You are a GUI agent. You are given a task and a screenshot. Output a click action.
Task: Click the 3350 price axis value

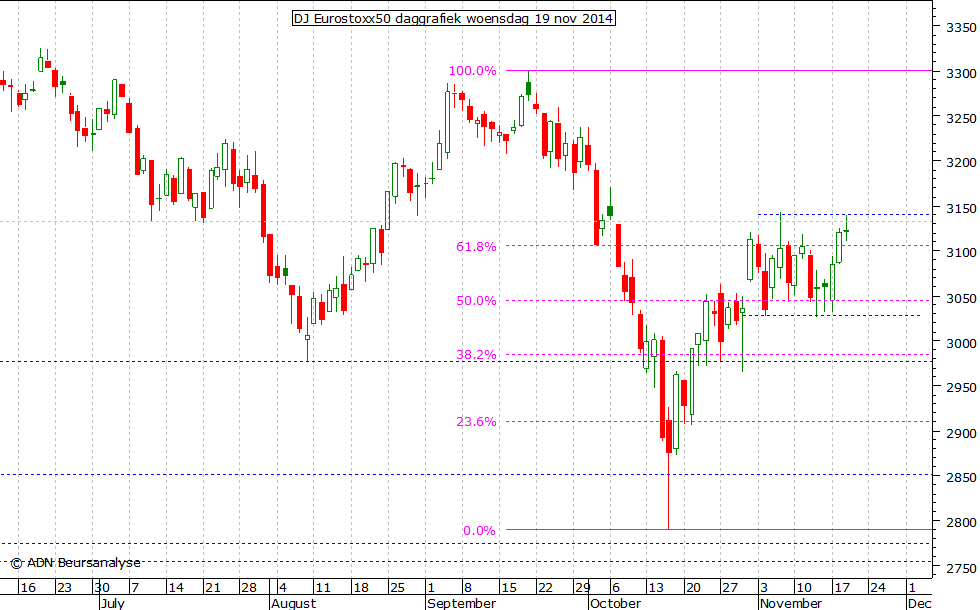click(961, 28)
